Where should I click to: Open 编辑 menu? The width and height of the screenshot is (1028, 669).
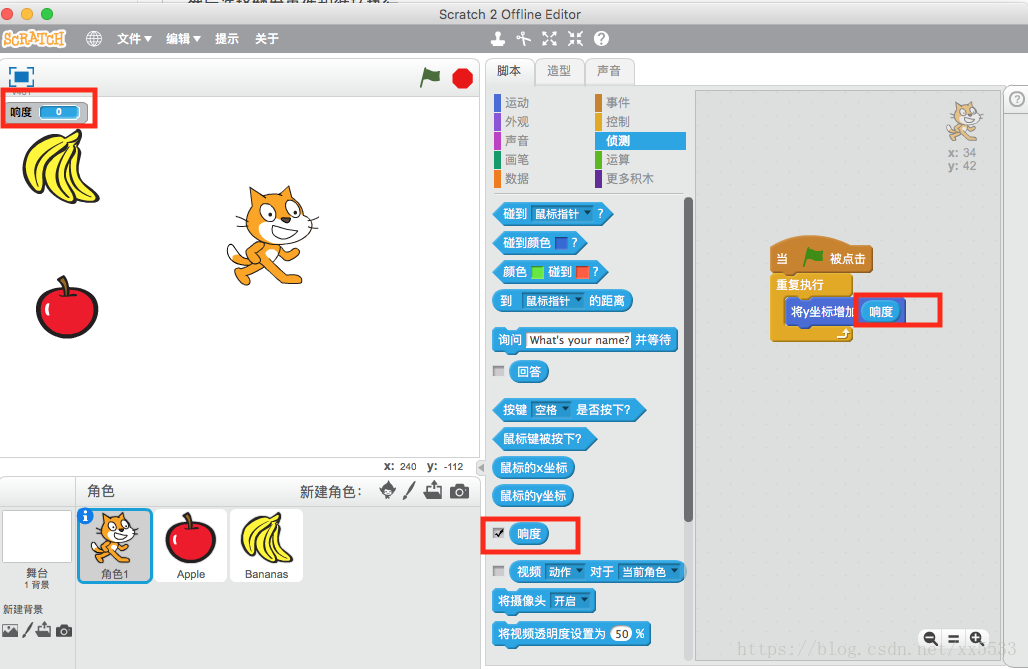183,39
